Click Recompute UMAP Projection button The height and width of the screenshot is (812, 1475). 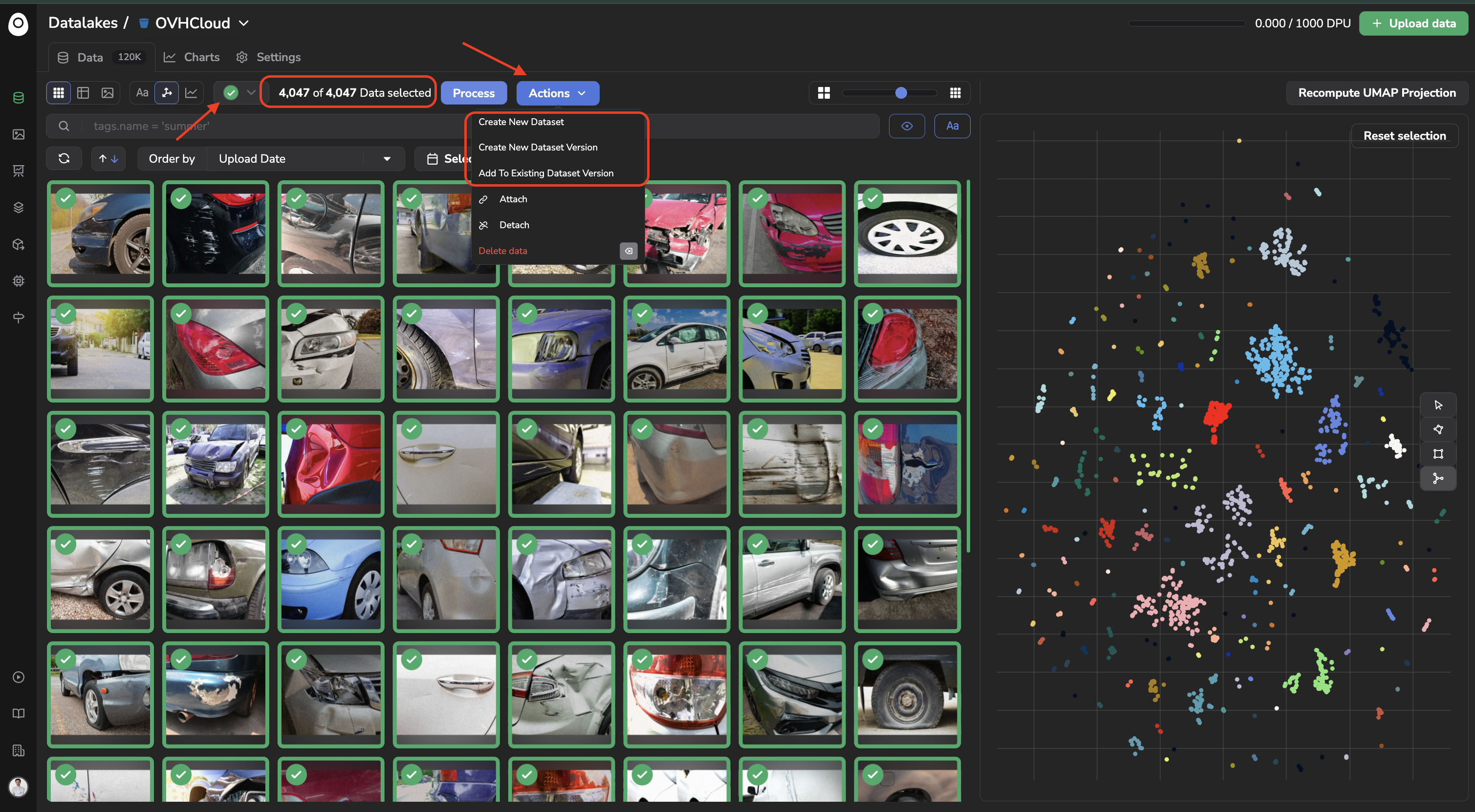(1376, 93)
